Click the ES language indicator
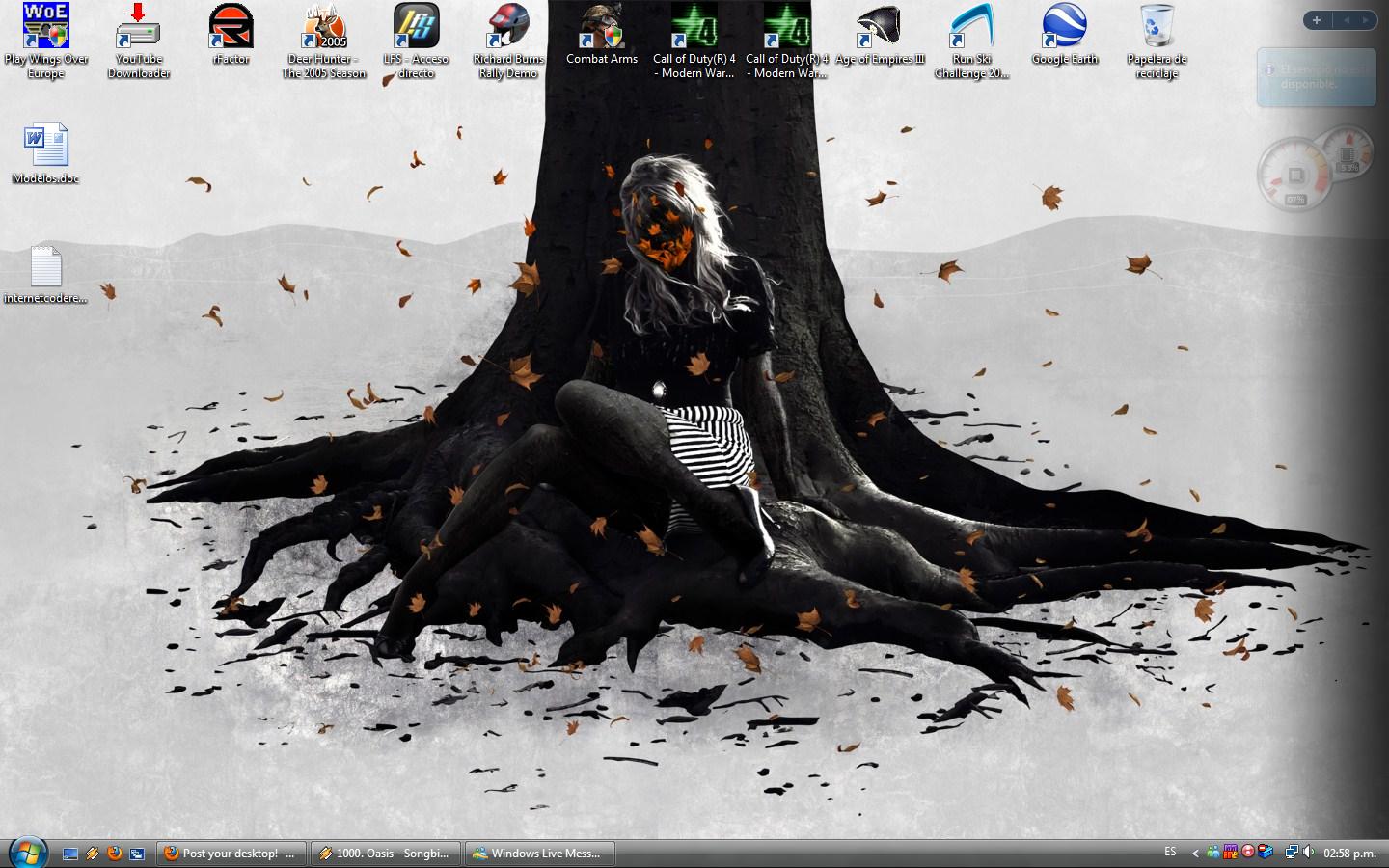Viewport: 1389px width, 868px height. pos(1170,852)
